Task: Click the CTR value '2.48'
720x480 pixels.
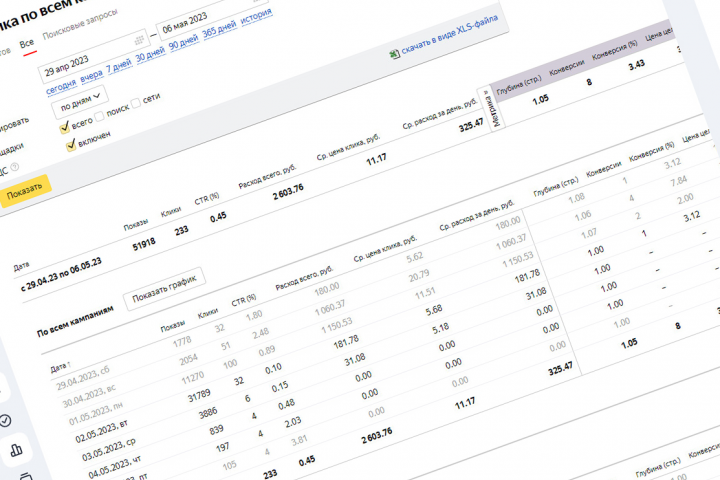Action: (261, 333)
